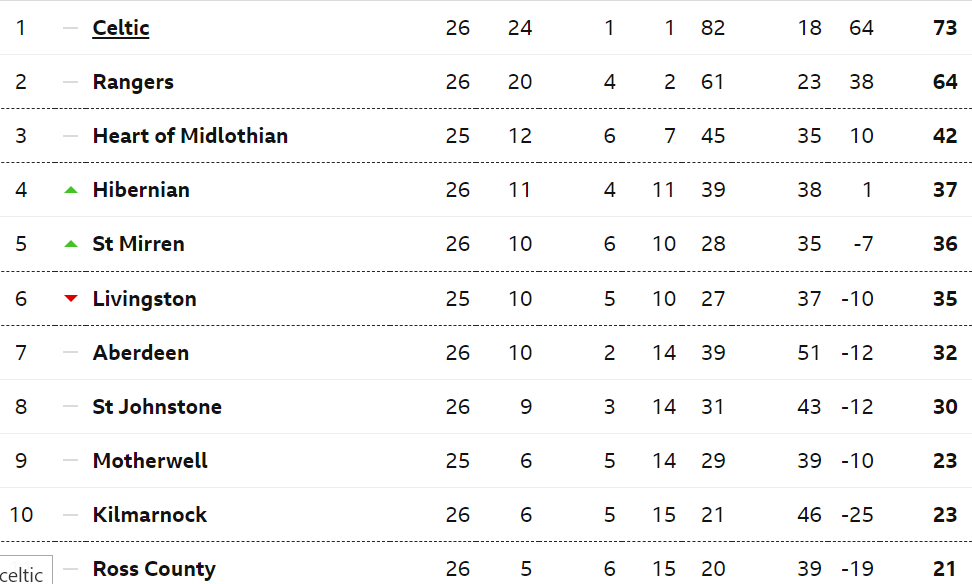Open the Livingston team name
The image size is (972, 584).
point(144,299)
